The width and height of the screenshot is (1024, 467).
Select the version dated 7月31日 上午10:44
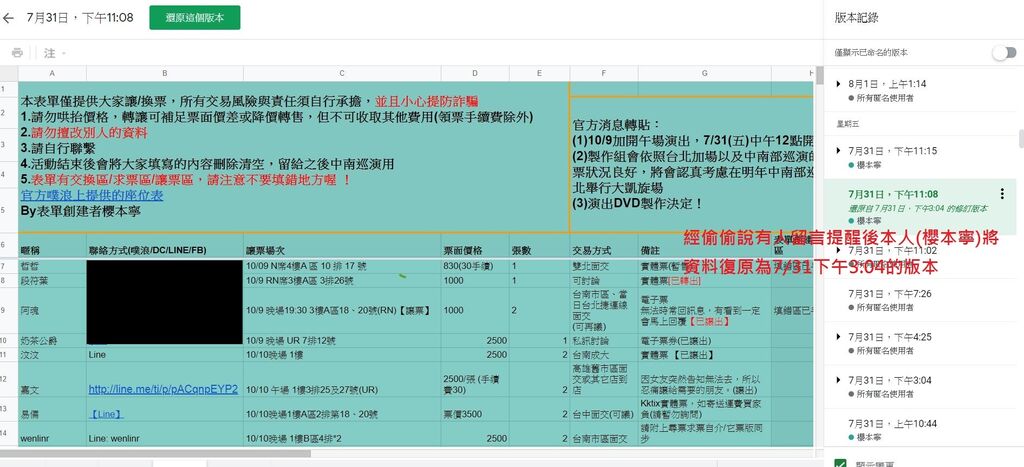point(920,430)
